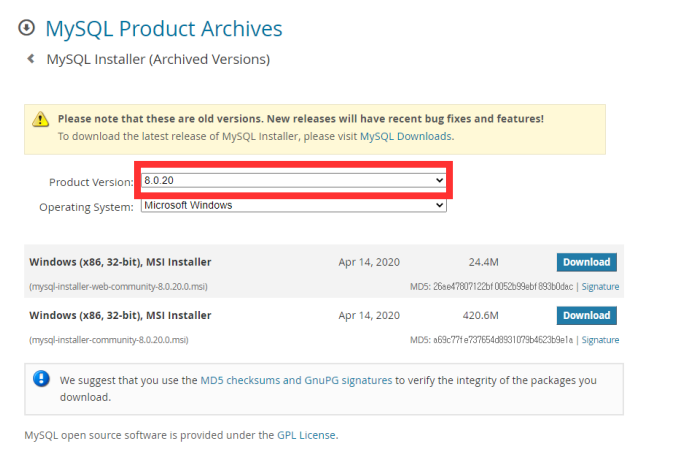Click the back arrow next to MySQL Installer

31,58
